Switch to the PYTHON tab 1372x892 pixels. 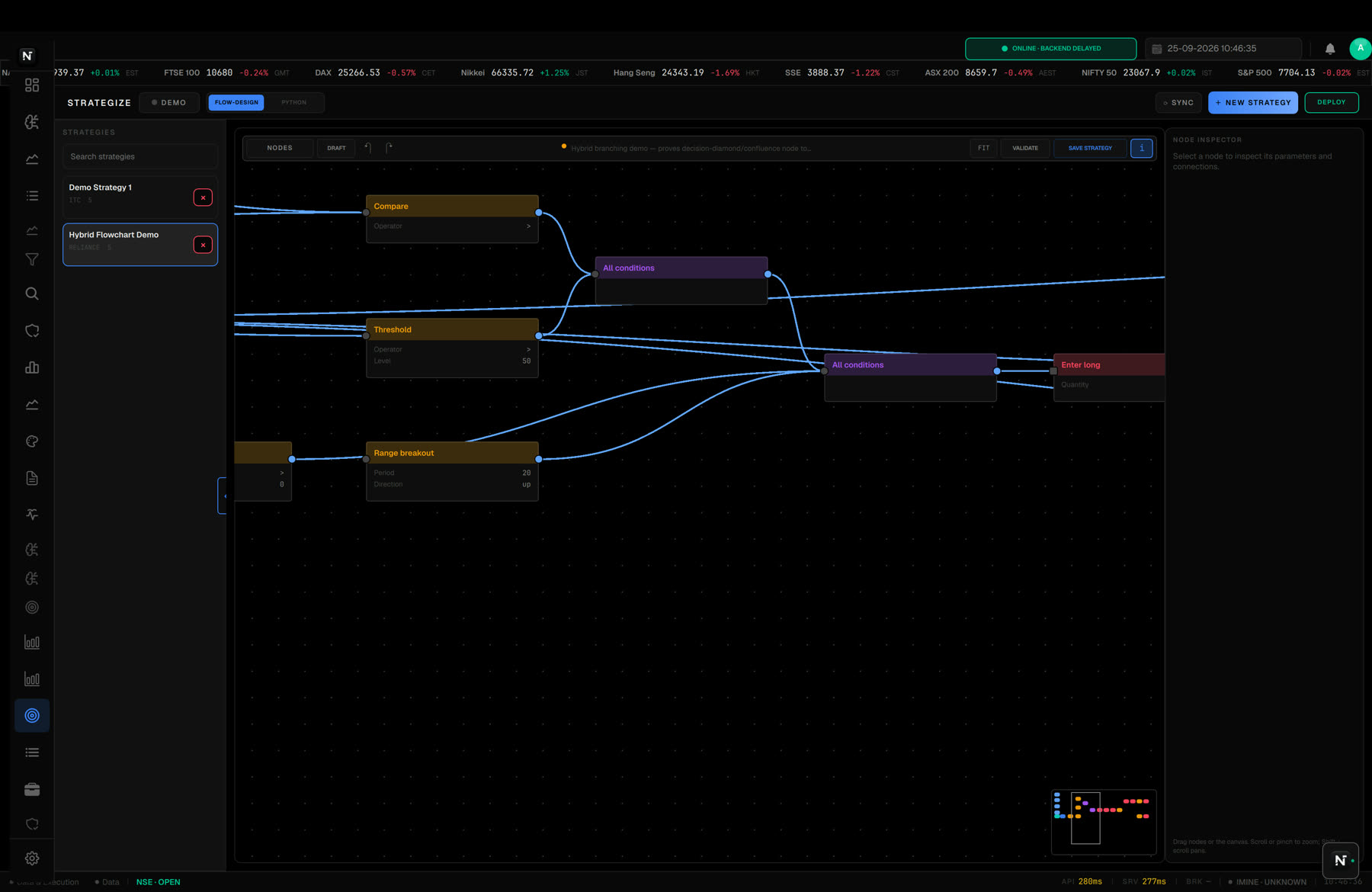[293, 102]
